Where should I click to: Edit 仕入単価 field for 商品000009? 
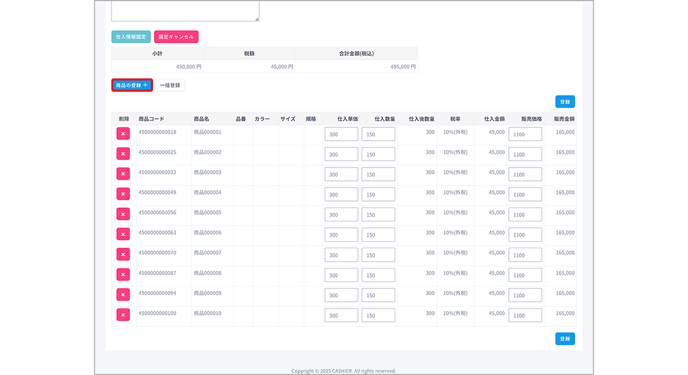[341, 296]
